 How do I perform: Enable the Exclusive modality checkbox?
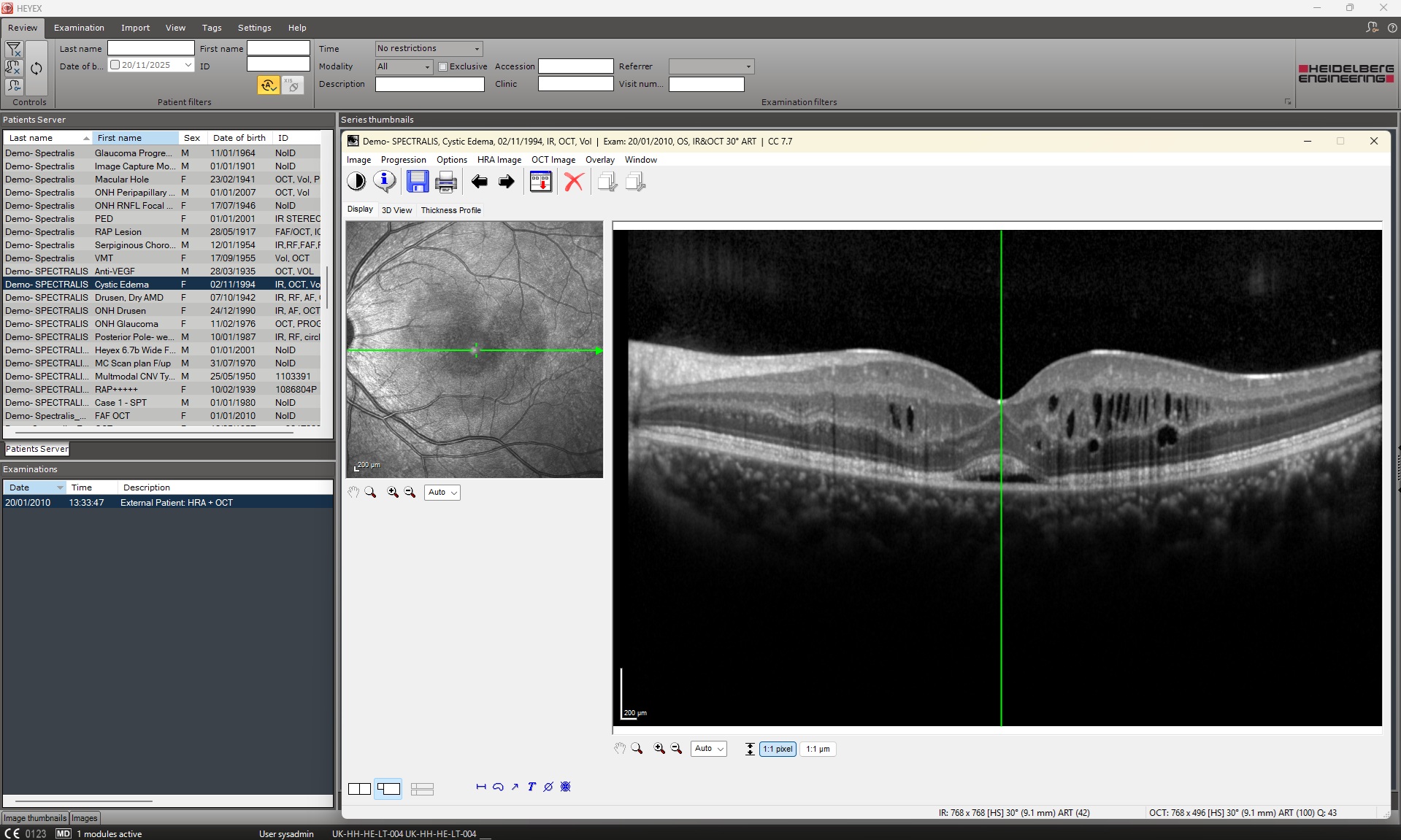tap(442, 66)
